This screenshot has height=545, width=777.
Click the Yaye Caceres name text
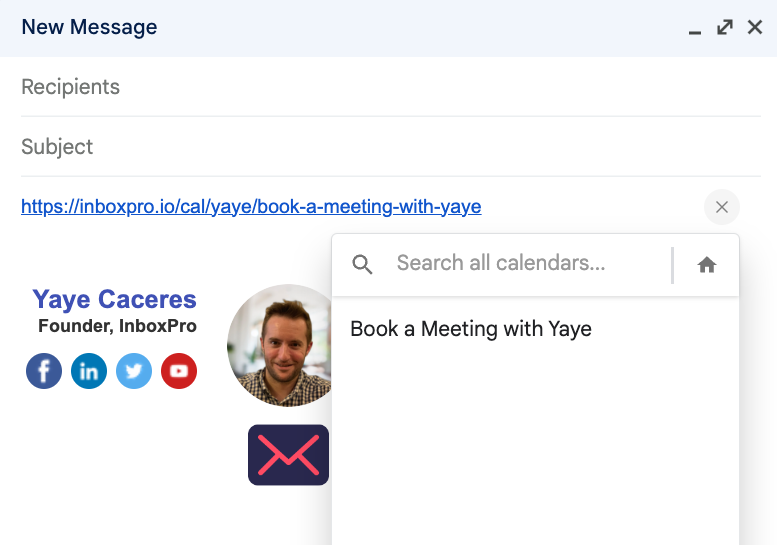(114, 299)
